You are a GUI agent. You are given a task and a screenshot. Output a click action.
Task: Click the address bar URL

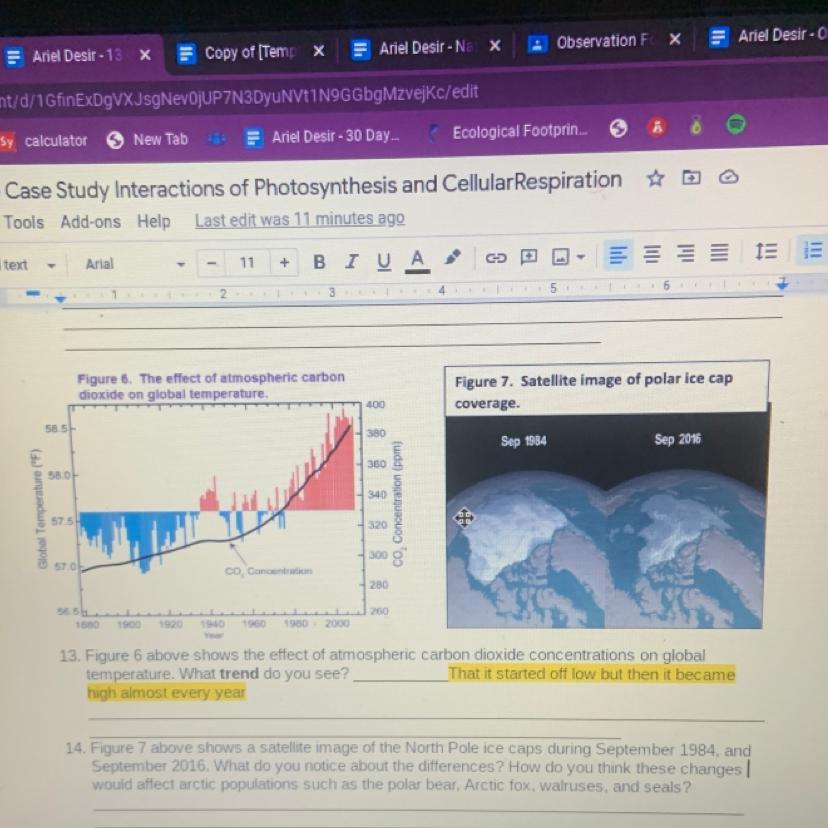[x=239, y=96]
